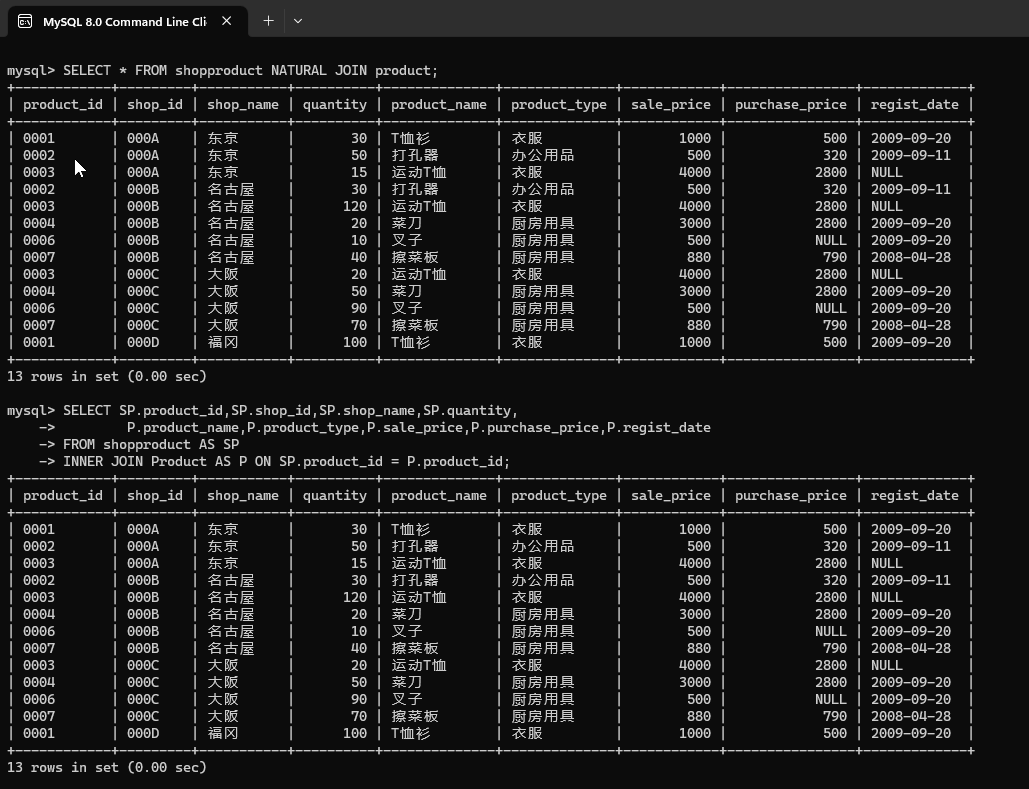This screenshot has height=789, width=1029.
Task: Click the shop_name header in the first result table
Action: tap(243, 104)
